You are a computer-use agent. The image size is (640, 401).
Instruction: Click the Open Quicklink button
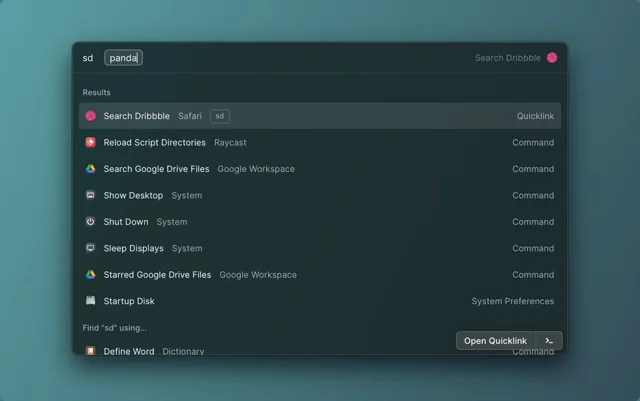tap(495, 341)
